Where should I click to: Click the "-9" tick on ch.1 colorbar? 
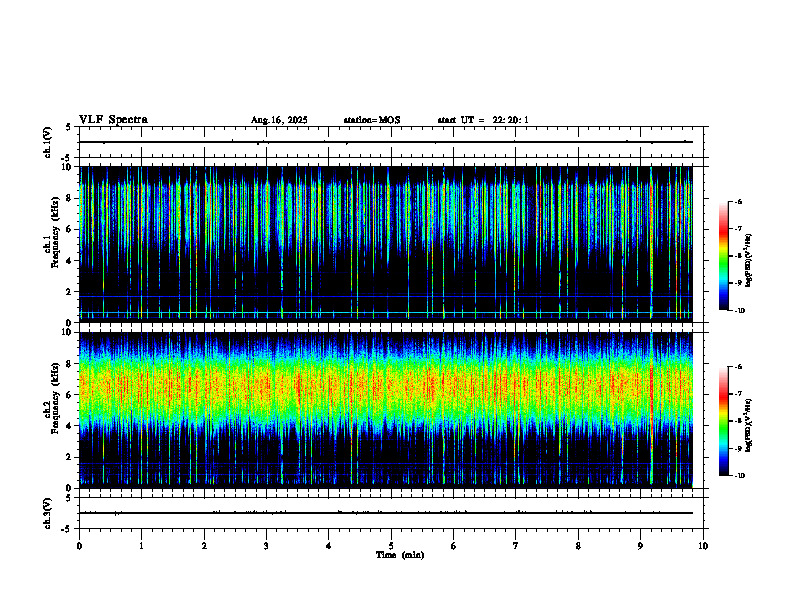tap(738, 283)
